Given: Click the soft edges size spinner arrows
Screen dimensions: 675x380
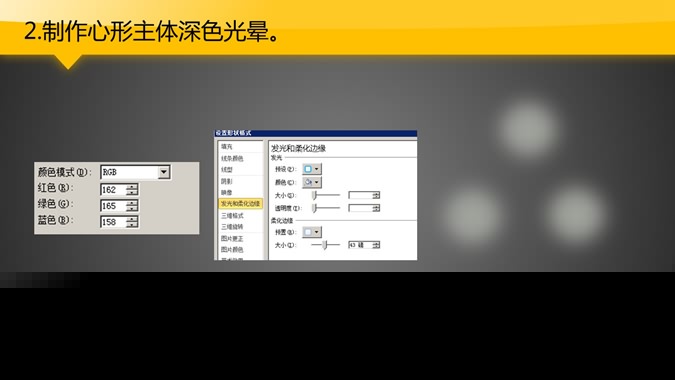Looking at the screenshot, I should tap(376, 245).
